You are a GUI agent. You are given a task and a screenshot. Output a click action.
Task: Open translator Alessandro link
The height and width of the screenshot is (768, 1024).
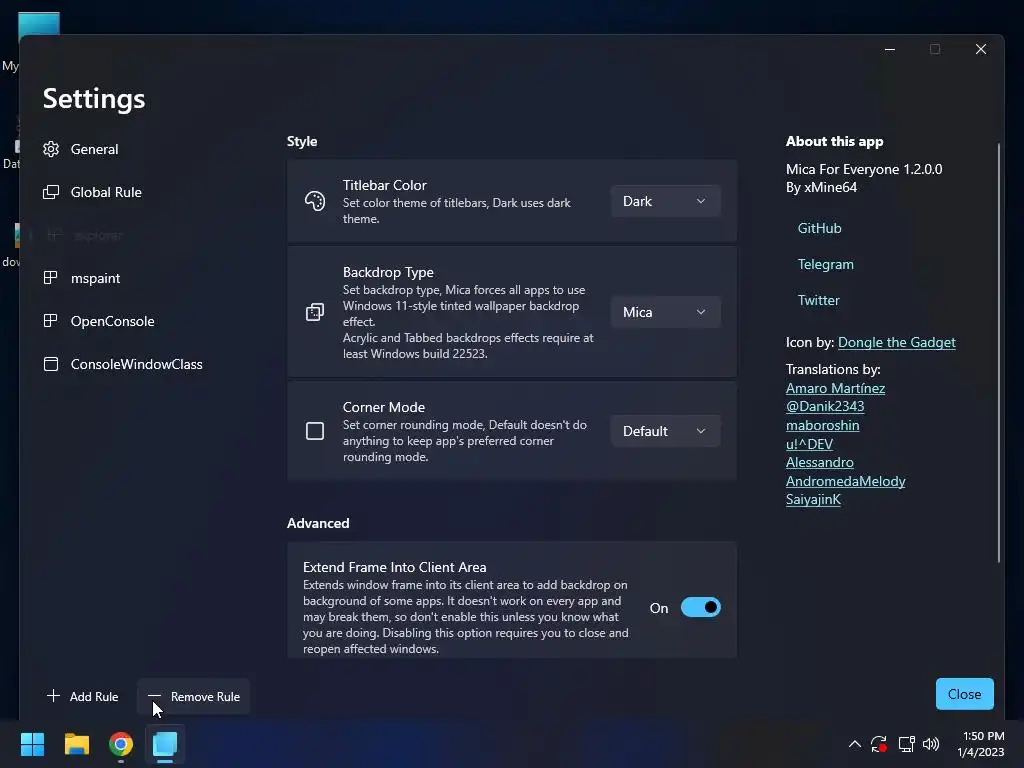pyautogui.click(x=820, y=462)
